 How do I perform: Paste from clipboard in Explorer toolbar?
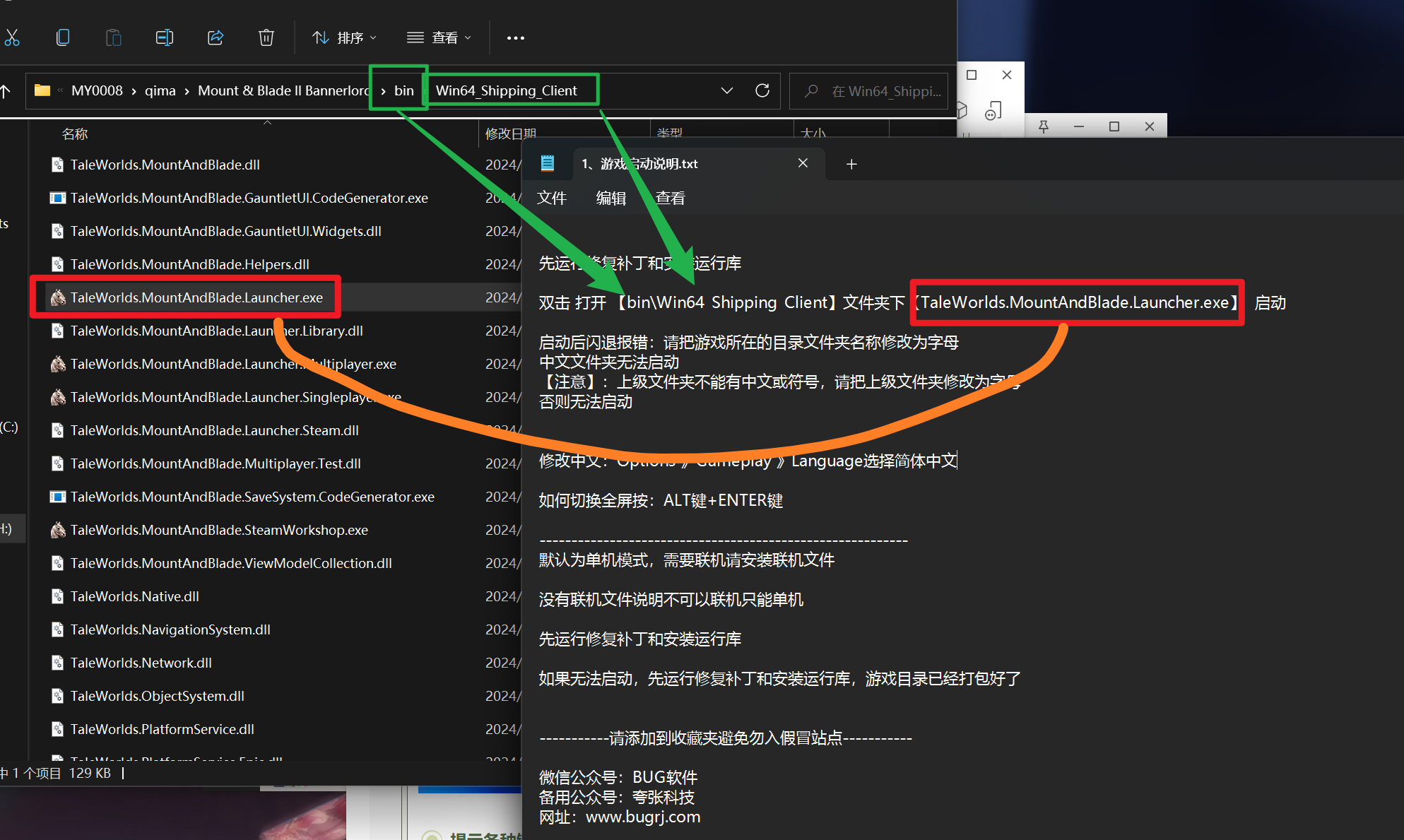[x=114, y=37]
